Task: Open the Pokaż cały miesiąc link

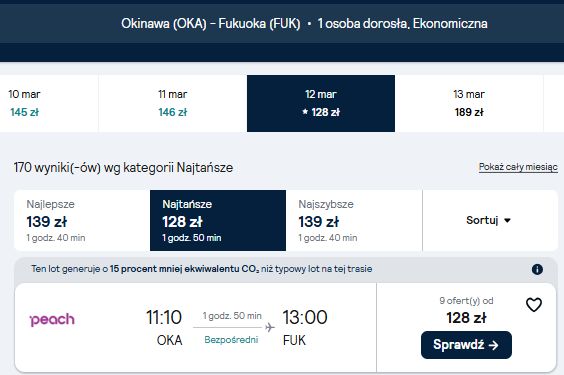Action: [518, 167]
